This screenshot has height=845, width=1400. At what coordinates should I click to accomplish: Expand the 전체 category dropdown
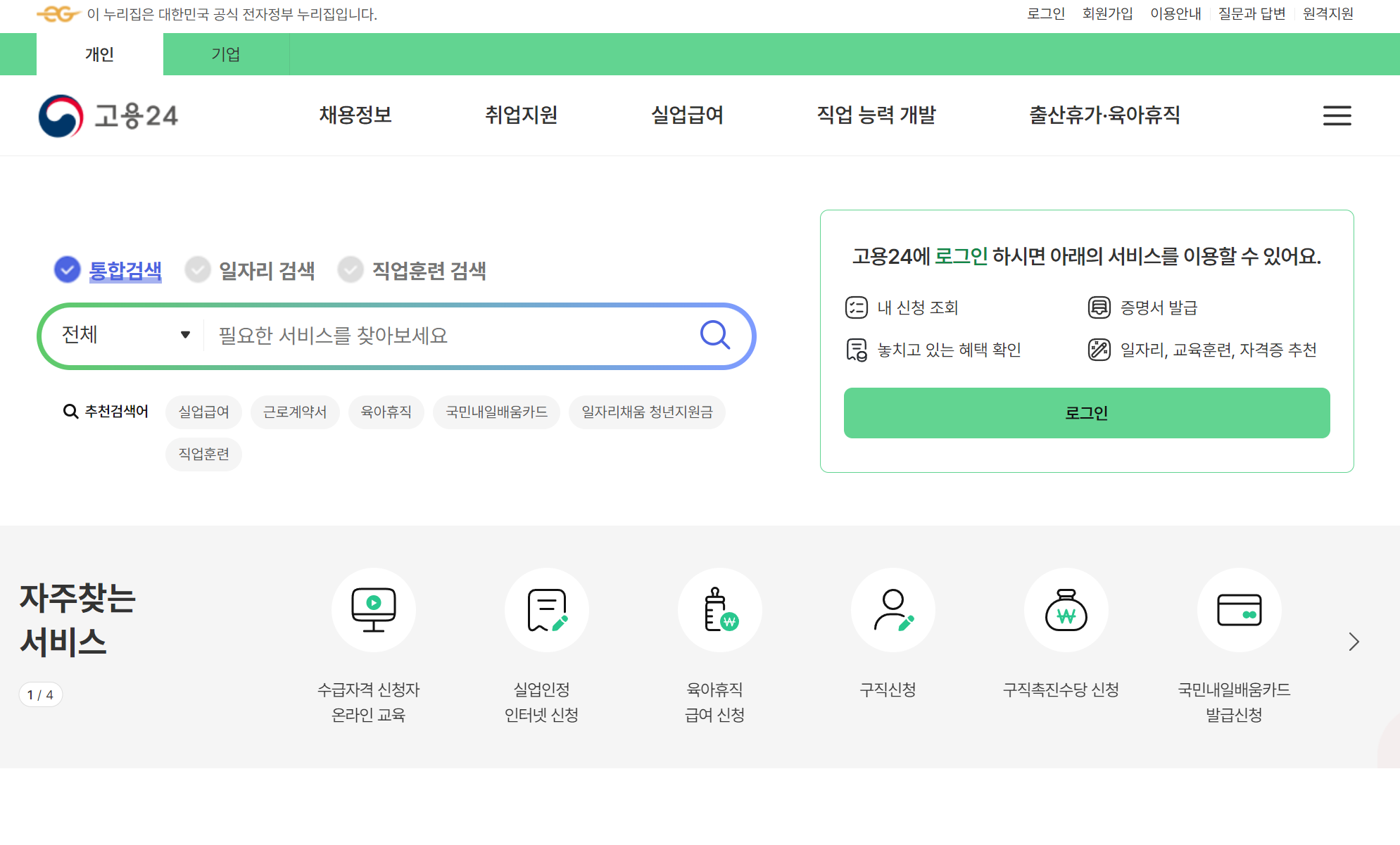coord(125,335)
